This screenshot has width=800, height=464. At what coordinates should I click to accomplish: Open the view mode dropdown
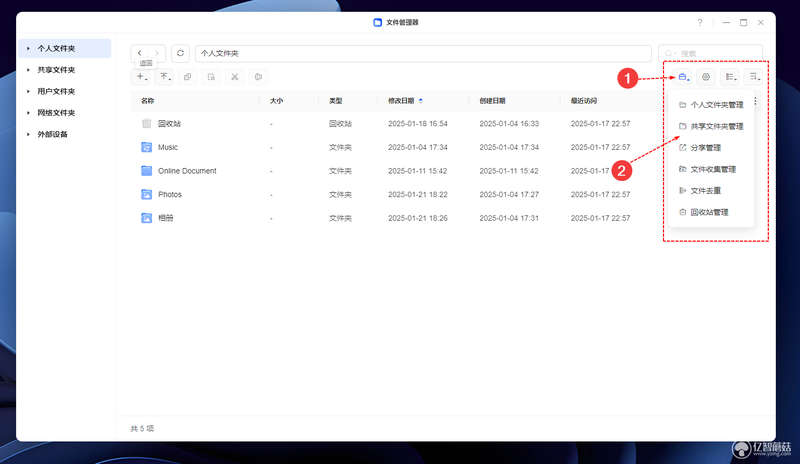tap(730, 77)
